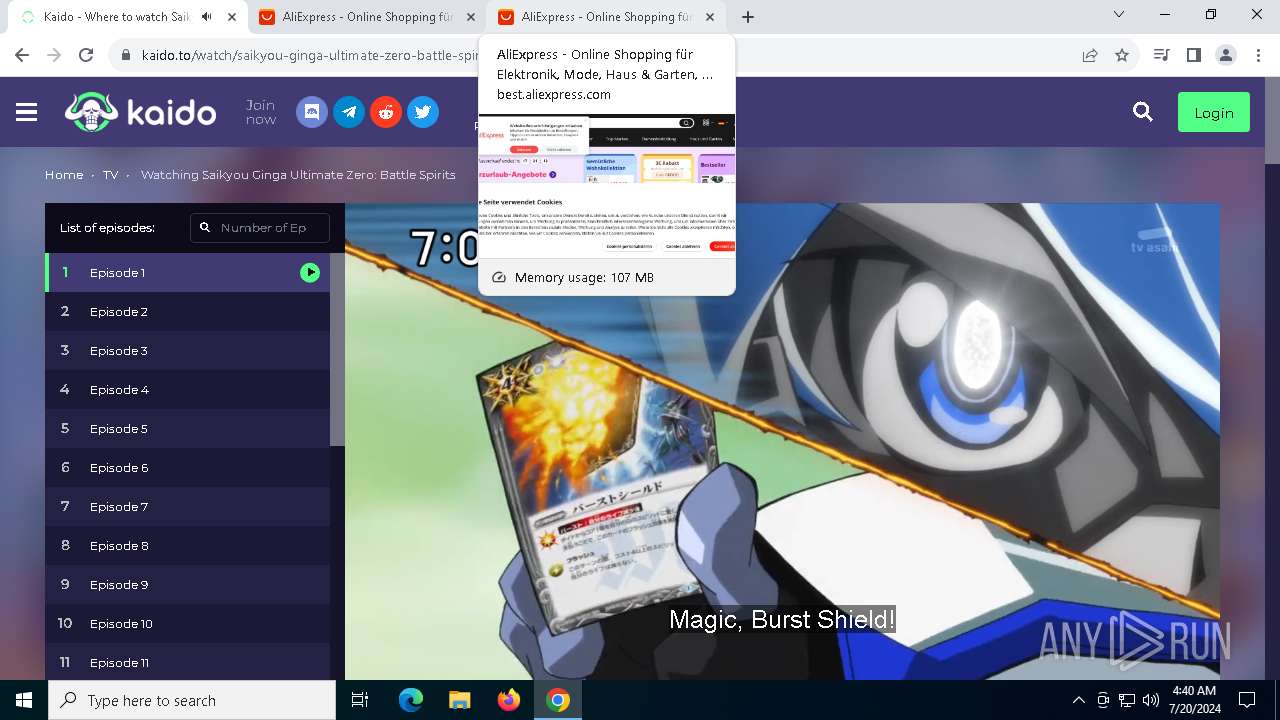Go forward in the browser
The image size is (1280, 720).
pyautogui.click(x=54, y=55)
